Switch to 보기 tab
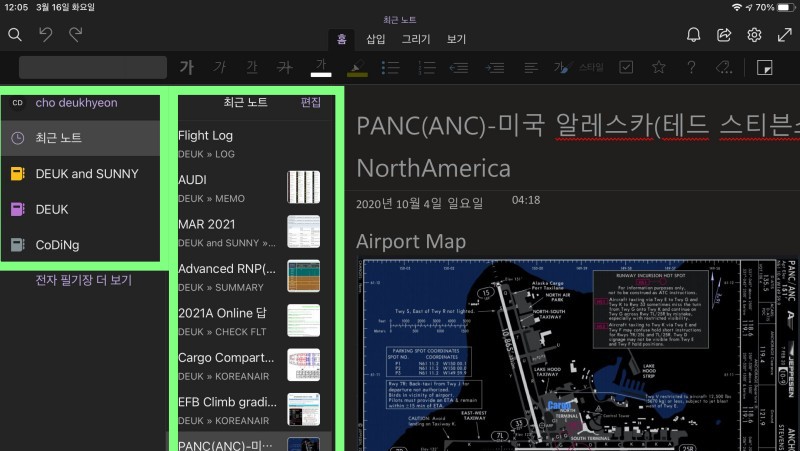The width and height of the screenshot is (800, 451). coord(456,39)
